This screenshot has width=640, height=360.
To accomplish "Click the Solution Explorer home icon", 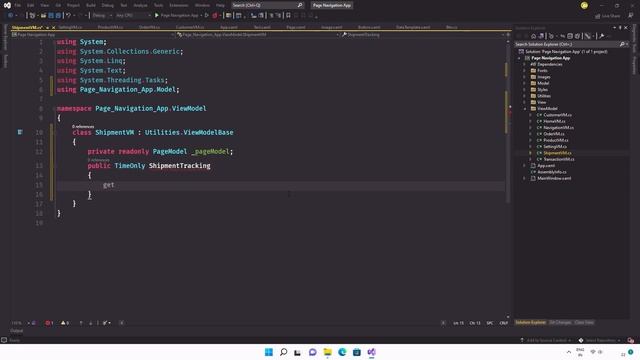I will tap(533, 36).
